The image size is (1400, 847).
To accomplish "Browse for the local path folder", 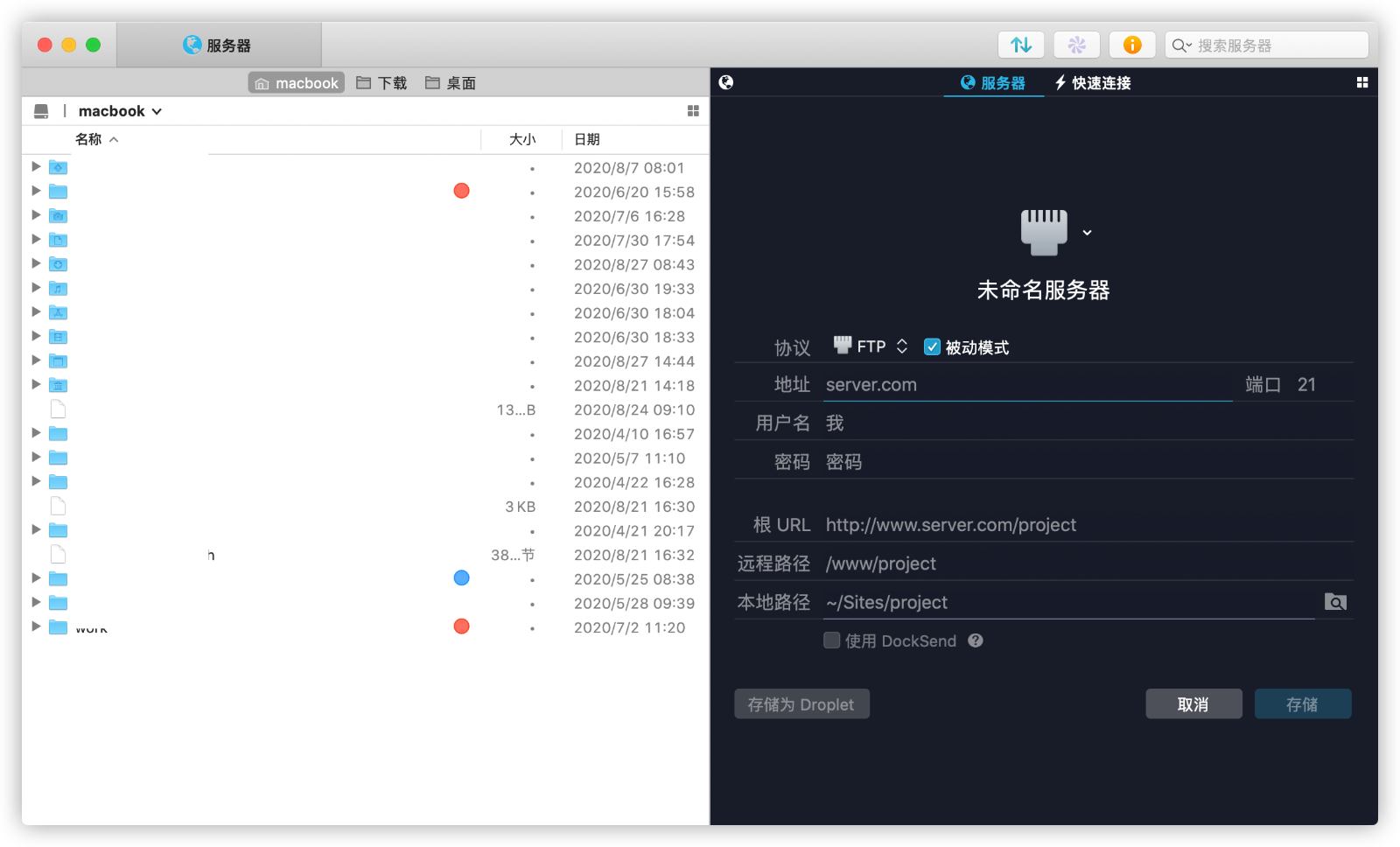I will coord(1335,602).
